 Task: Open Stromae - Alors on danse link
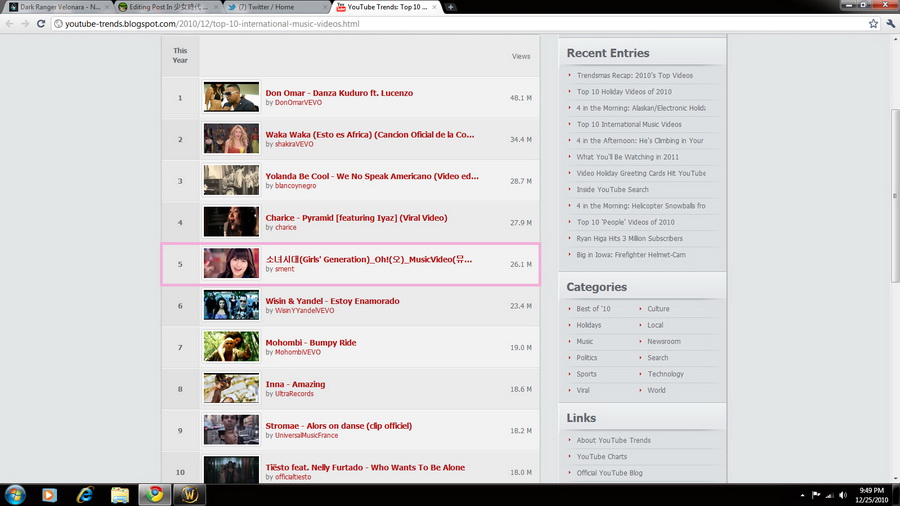click(x=338, y=426)
